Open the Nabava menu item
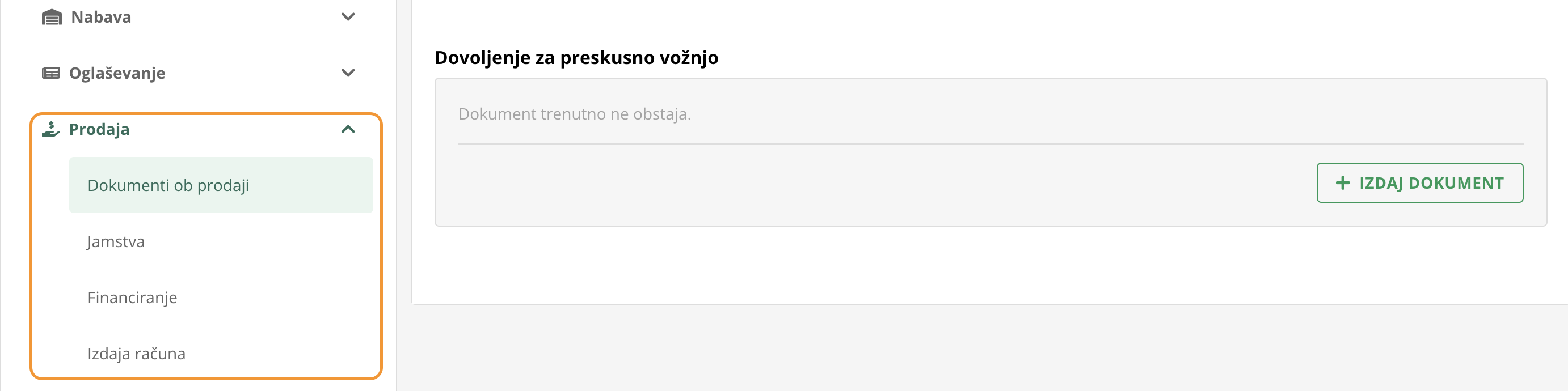Screen dimensions: 1568x391 pyautogui.click(x=101, y=17)
